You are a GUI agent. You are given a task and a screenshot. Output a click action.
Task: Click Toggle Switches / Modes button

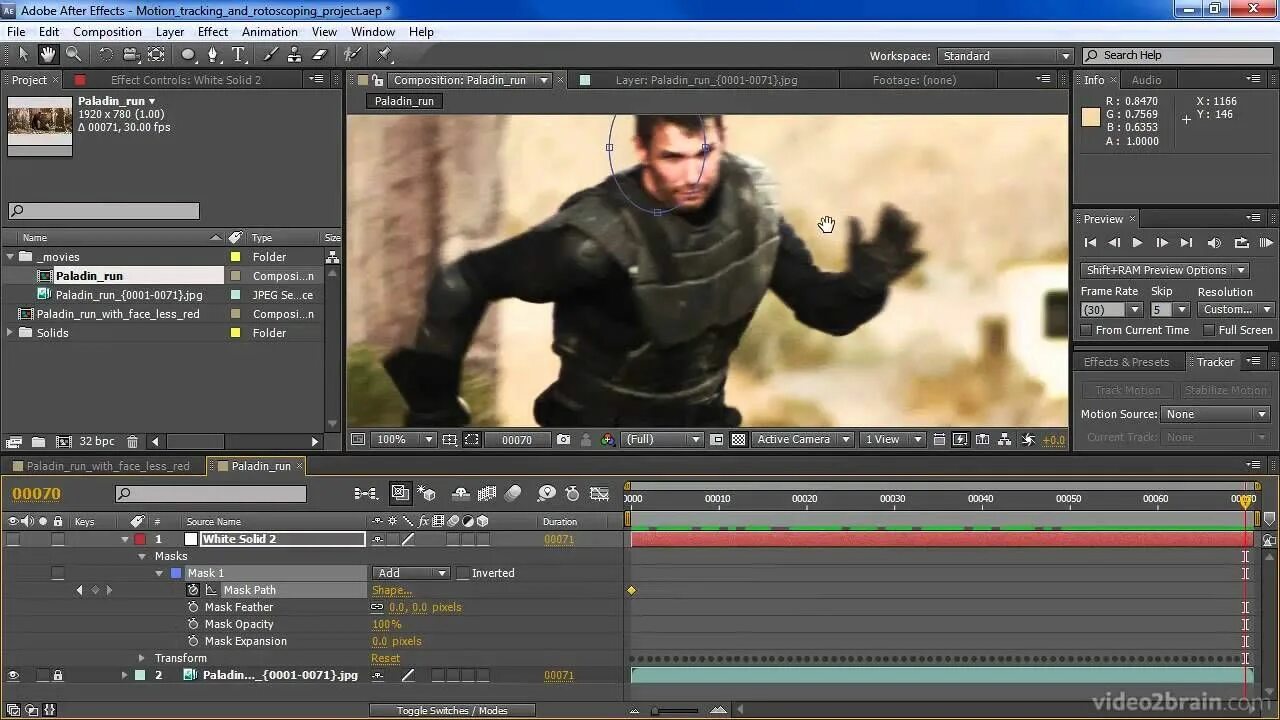[452, 710]
